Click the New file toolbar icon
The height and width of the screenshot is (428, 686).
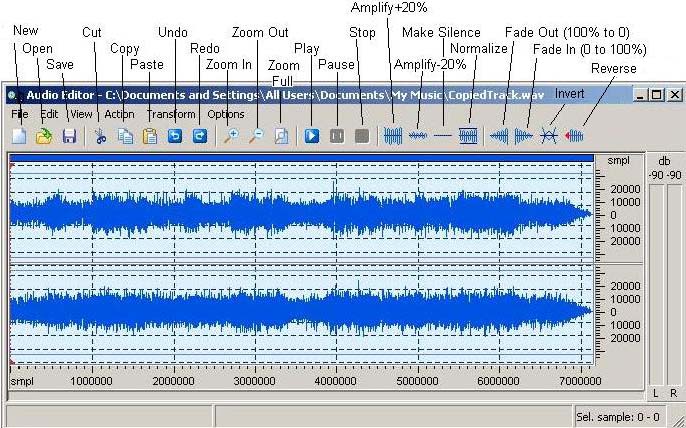point(19,136)
